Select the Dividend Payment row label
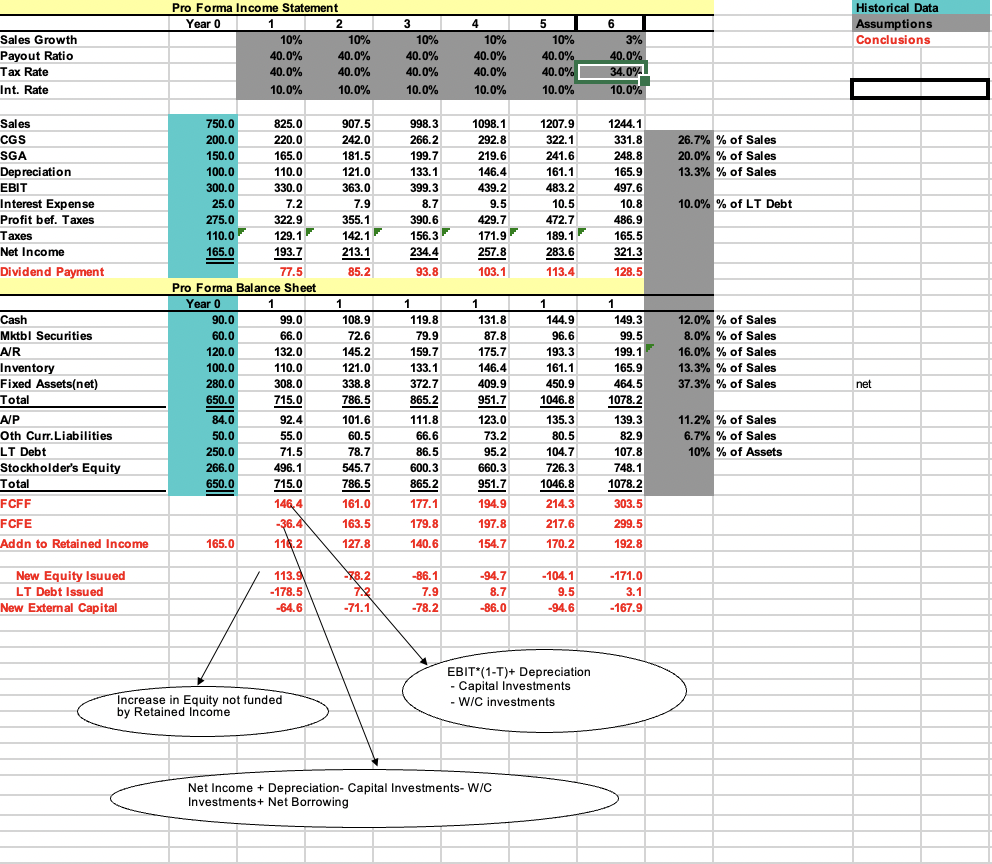 [x=52, y=270]
